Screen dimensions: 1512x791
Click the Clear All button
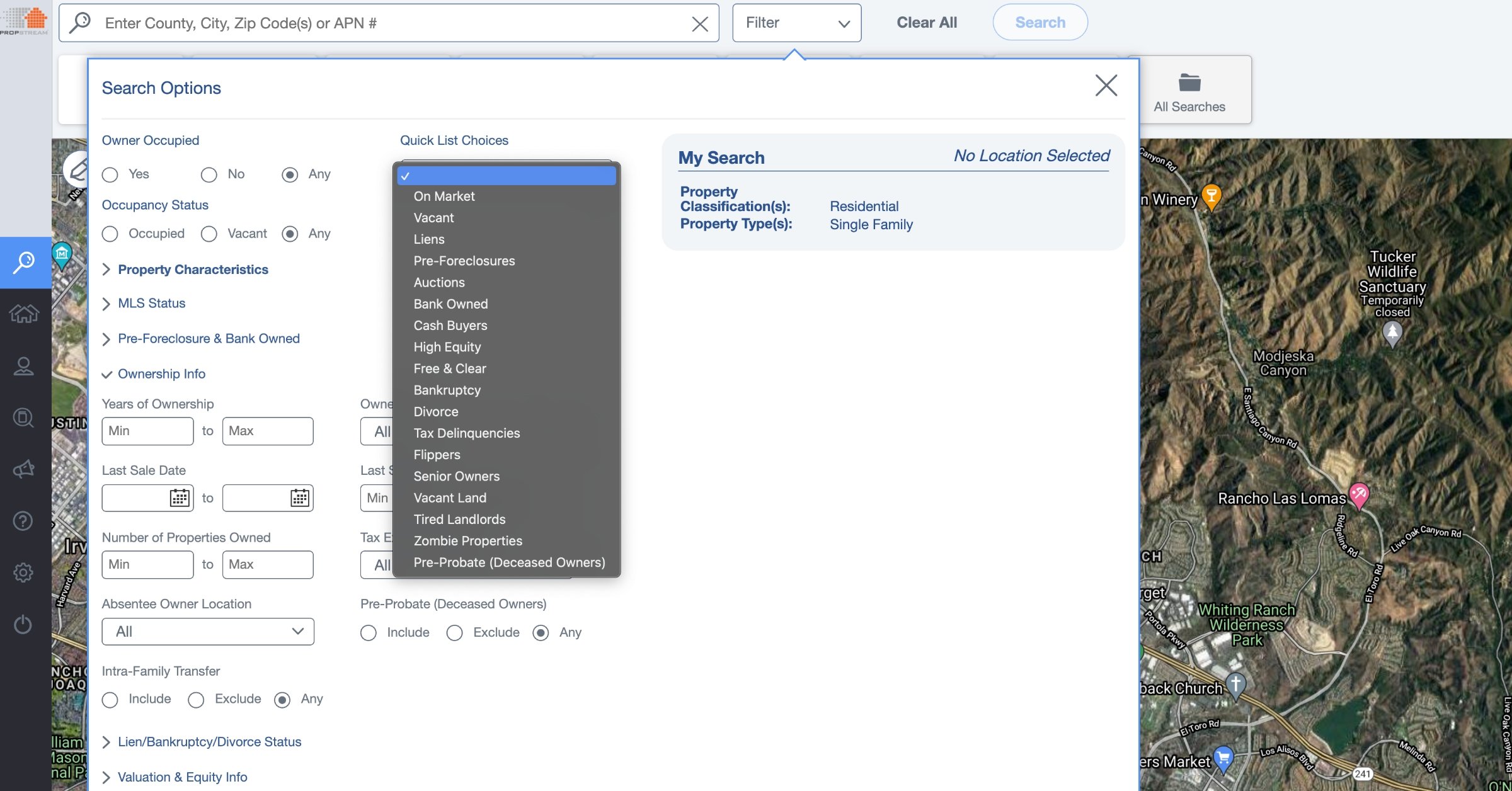[x=926, y=22]
